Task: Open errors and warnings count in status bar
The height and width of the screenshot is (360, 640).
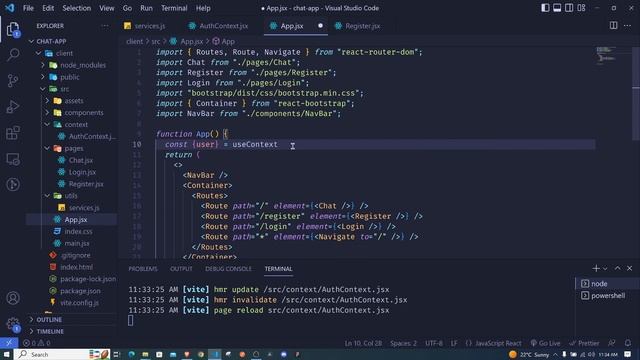Action: (x=37, y=343)
